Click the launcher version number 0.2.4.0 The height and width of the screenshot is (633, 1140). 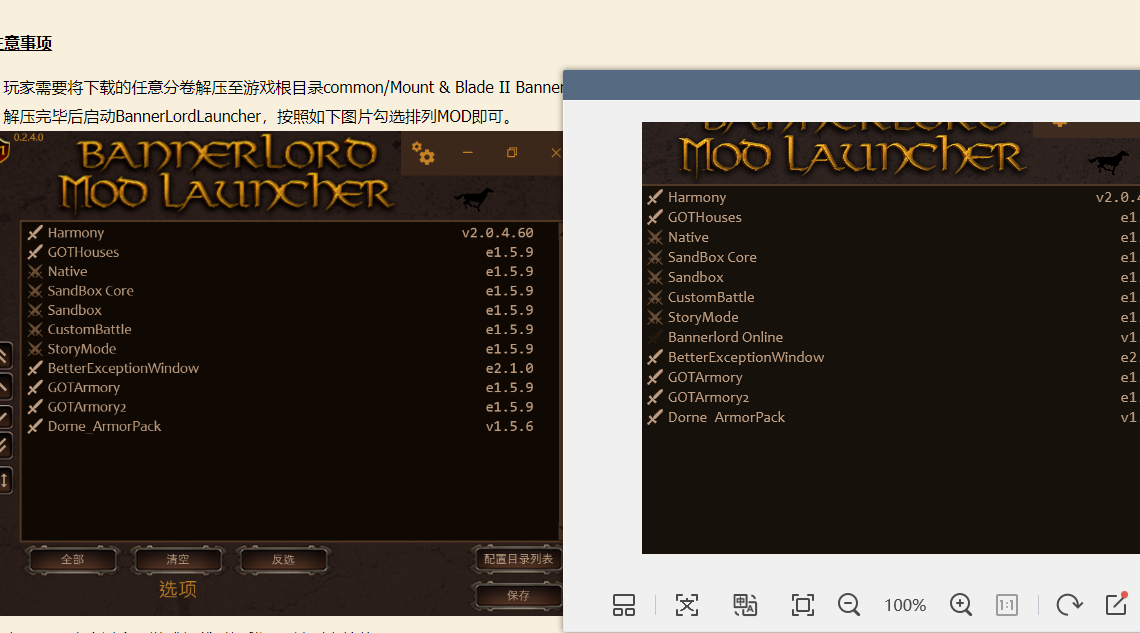[28, 137]
